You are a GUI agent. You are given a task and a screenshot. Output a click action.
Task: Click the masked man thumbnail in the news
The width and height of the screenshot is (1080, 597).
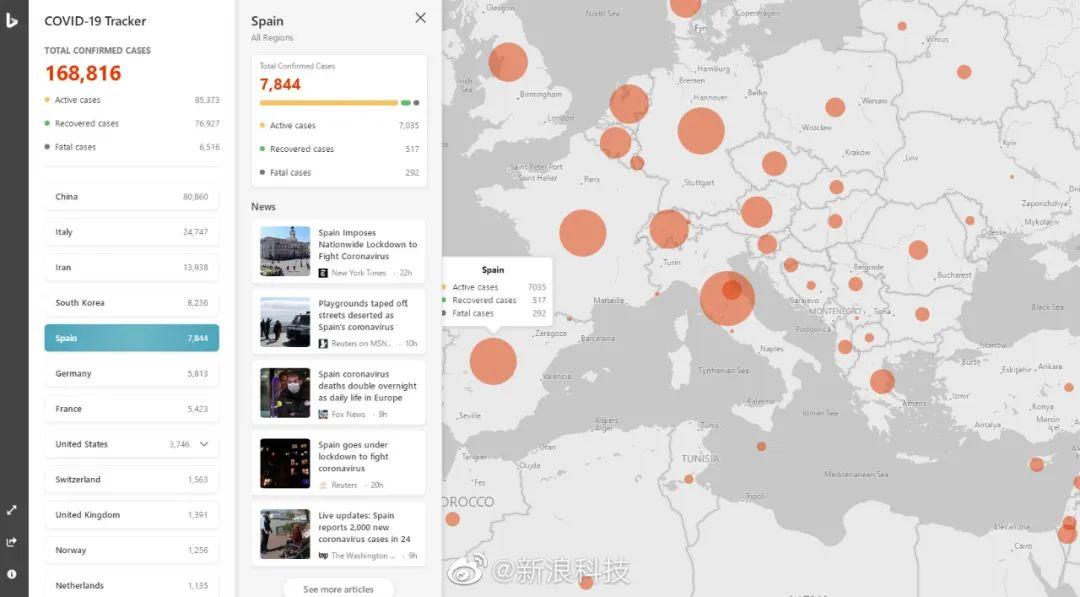285,392
